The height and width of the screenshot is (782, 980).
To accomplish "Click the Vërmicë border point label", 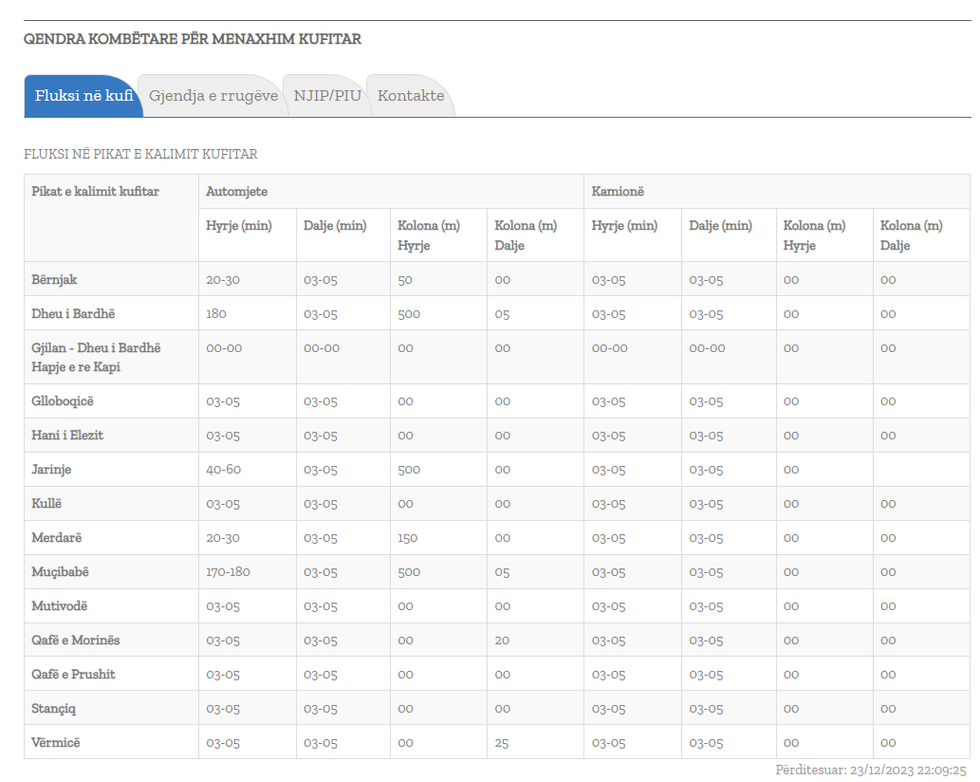I will [56, 743].
